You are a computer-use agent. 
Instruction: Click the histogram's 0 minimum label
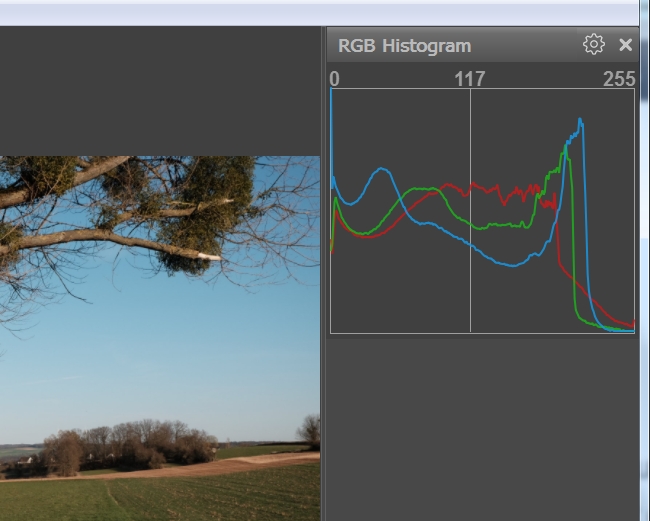pos(335,79)
